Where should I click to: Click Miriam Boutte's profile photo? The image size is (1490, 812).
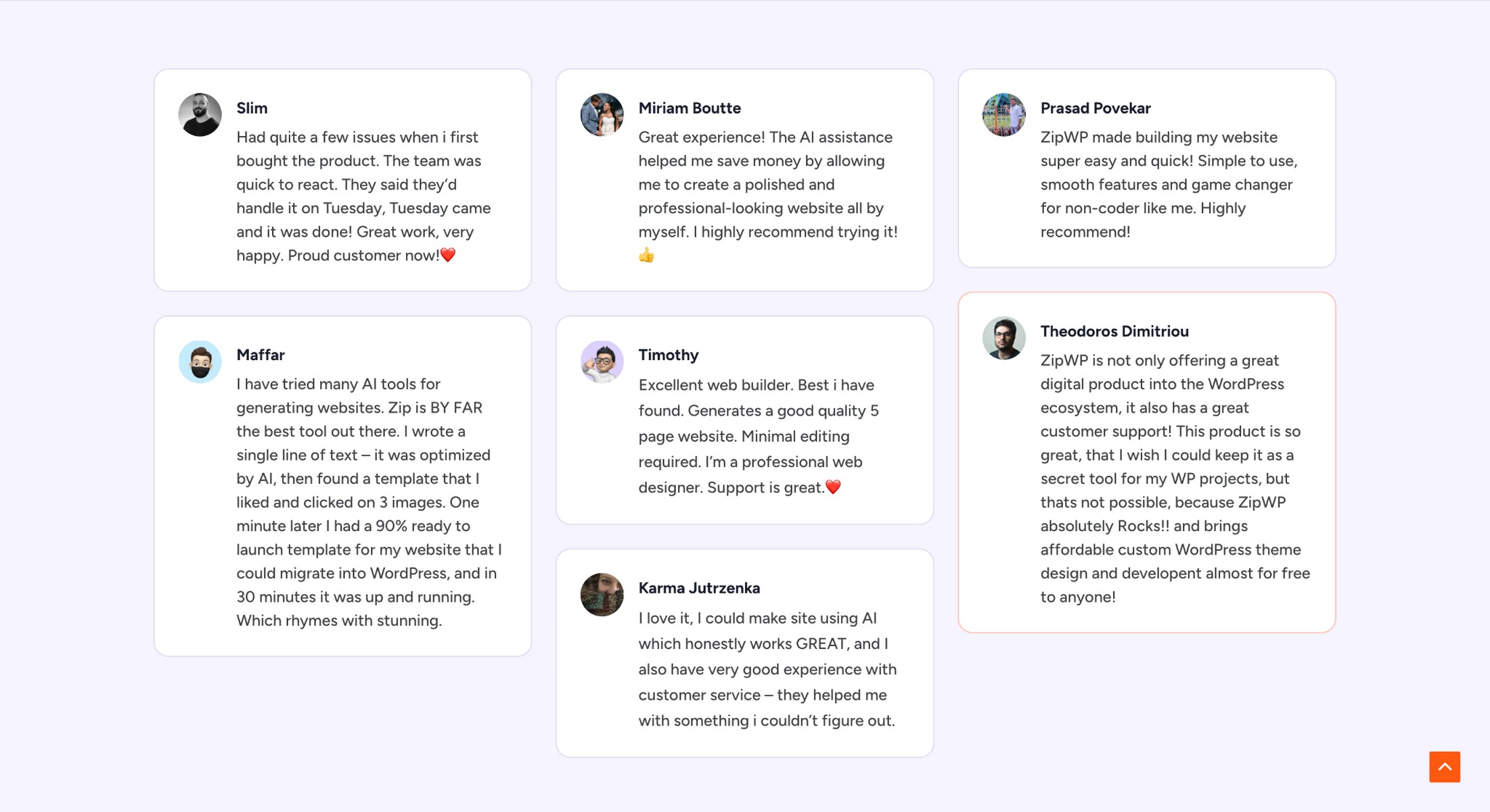[602, 115]
